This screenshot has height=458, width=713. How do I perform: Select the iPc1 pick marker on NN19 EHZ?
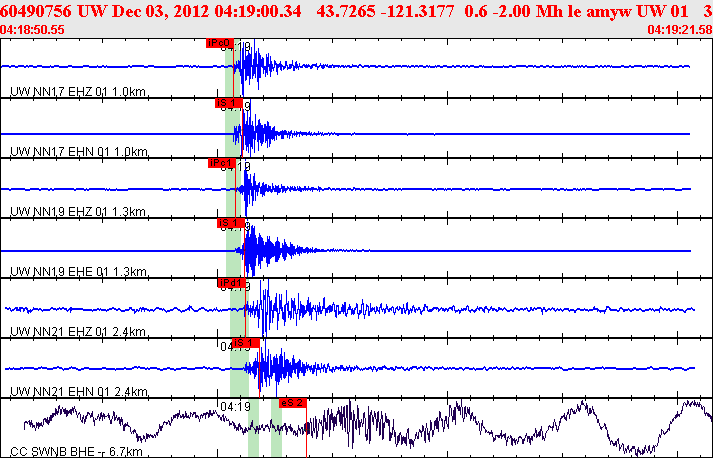pos(220,163)
